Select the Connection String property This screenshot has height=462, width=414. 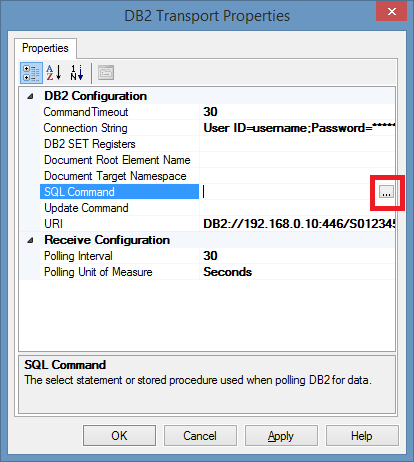[120, 128]
